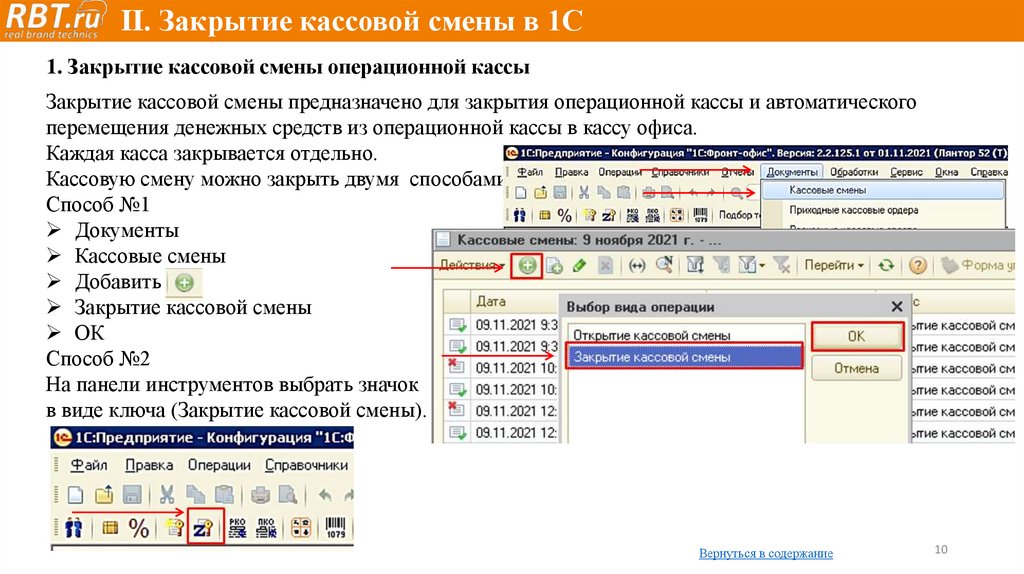The width and height of the screenshot is (1024, 574).
Task: Click the disabled filter-off funnel icon with X
Action: pyautogui.click(x=781, y=265)
